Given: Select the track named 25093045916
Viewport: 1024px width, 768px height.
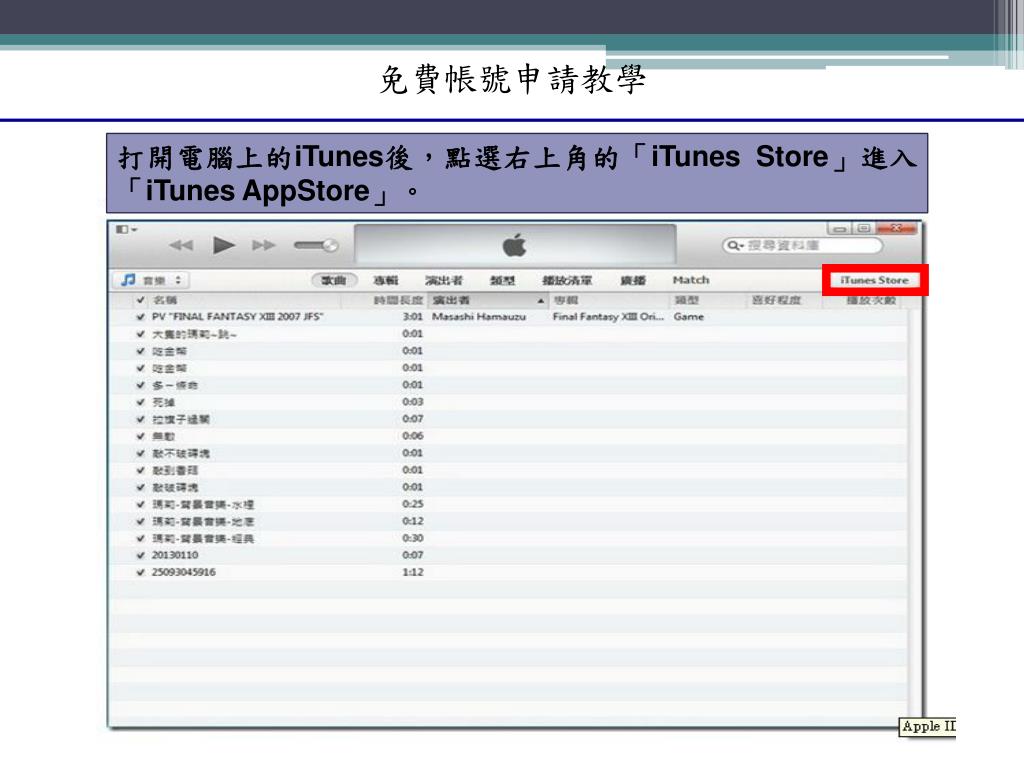Looking at the screenshot, I should [x=184, y=572].
